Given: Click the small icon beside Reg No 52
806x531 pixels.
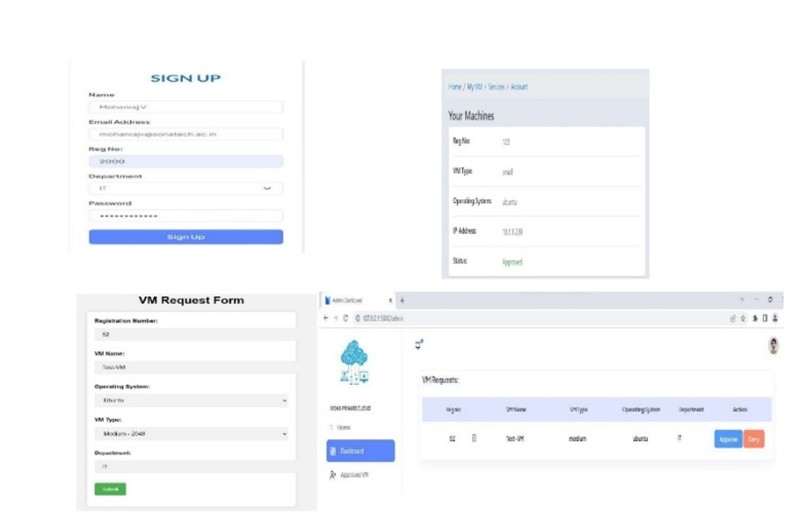Looking at the screenshot, I should point(474,438).
